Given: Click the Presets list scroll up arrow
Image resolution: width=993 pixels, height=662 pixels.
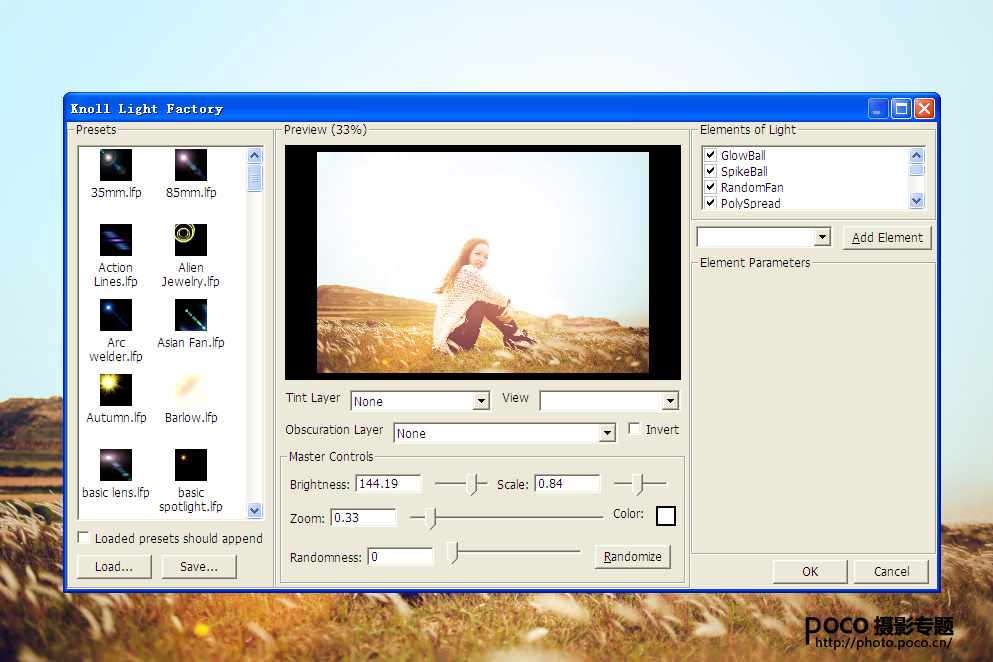Looking at the screenshot, I should pyautogui.click(x=255, y=155).
